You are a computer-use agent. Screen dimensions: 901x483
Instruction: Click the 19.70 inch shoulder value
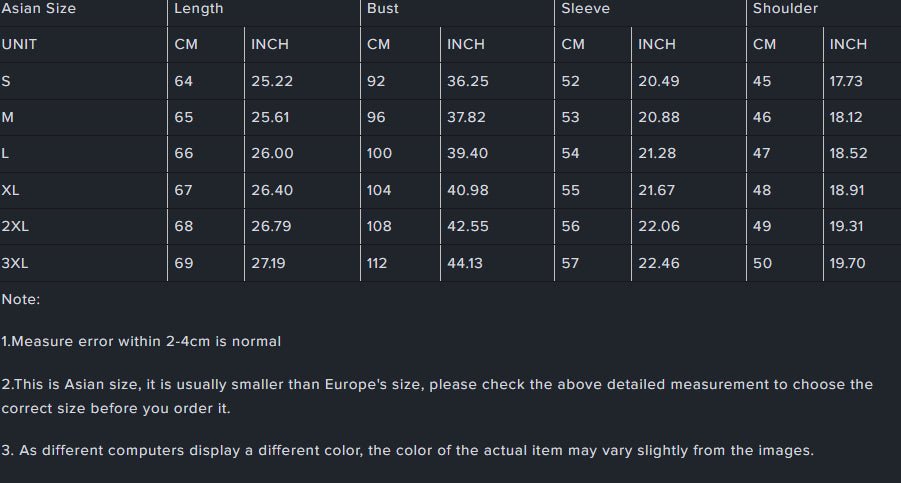click(x=847, y=263)
